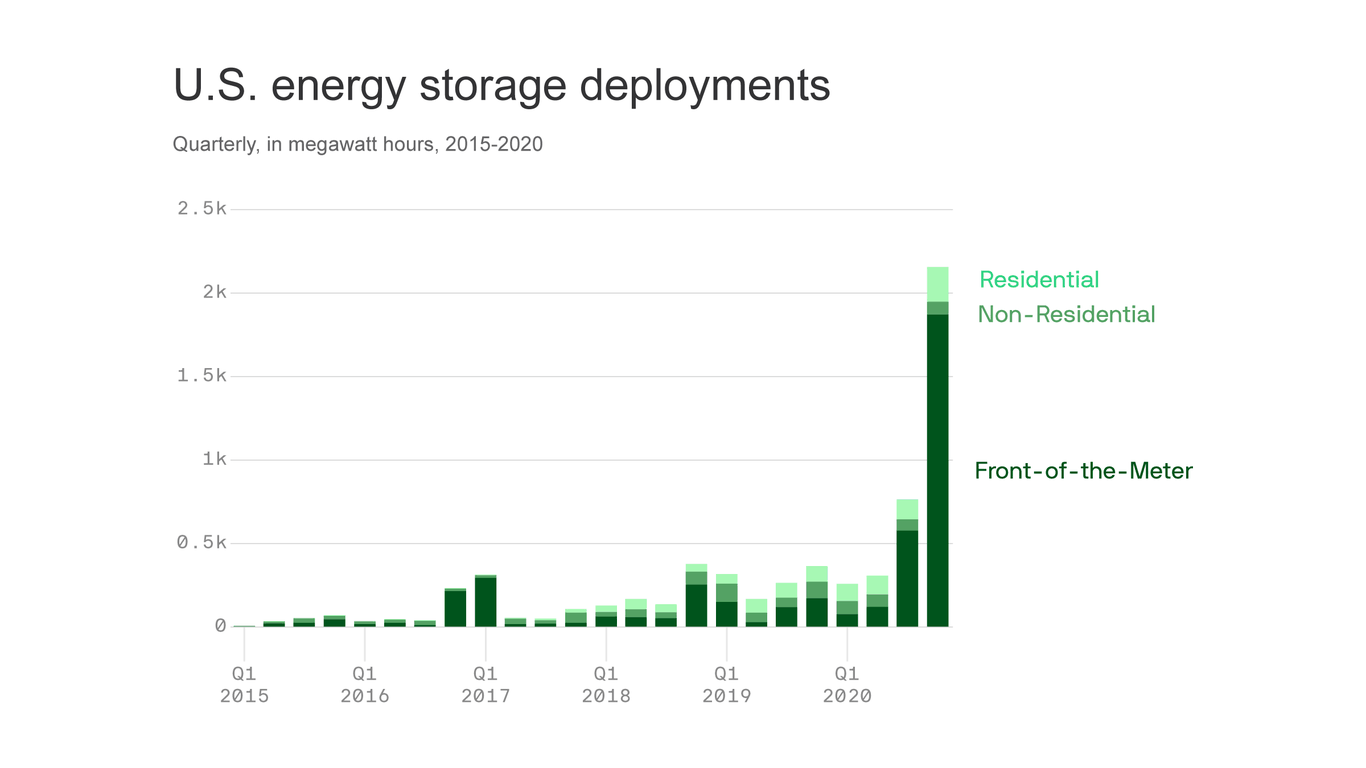Image resolution: width=1366 pixels, height=768 pixels.
Task: Click the Front-of-the-Meter legend label
Action: tap(1084, 471)
